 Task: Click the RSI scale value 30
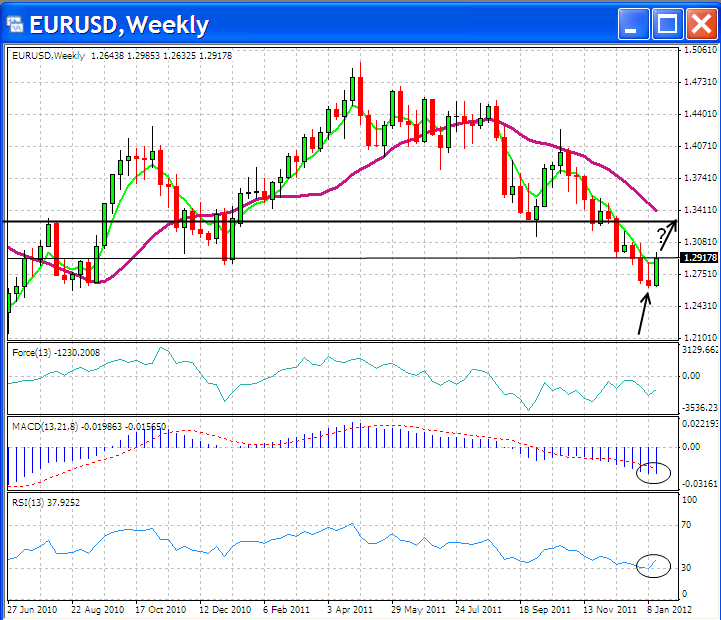(687, 568)
